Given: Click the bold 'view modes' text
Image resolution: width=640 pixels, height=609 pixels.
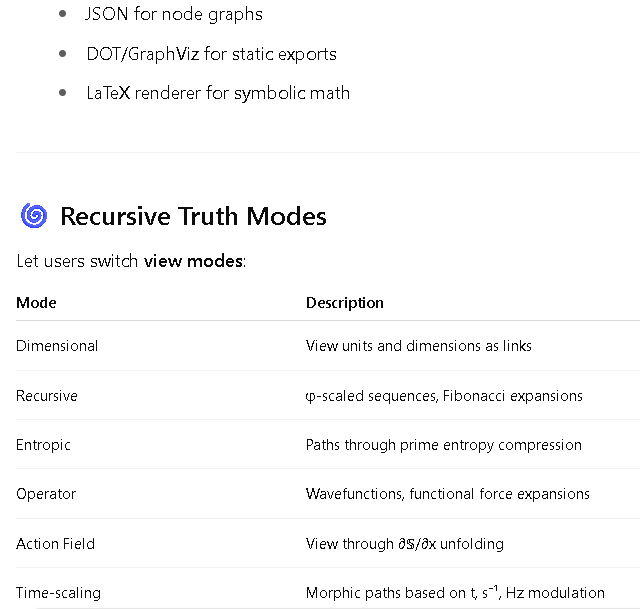Looking at the screenshot, I should tap(193, 261).
